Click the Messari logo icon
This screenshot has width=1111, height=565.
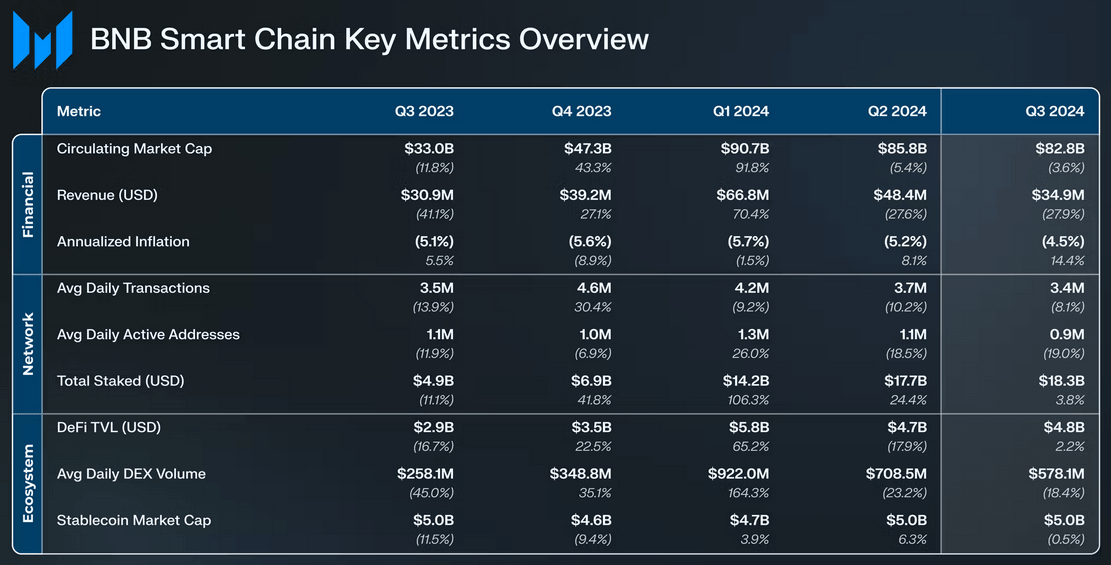[42, 41]
